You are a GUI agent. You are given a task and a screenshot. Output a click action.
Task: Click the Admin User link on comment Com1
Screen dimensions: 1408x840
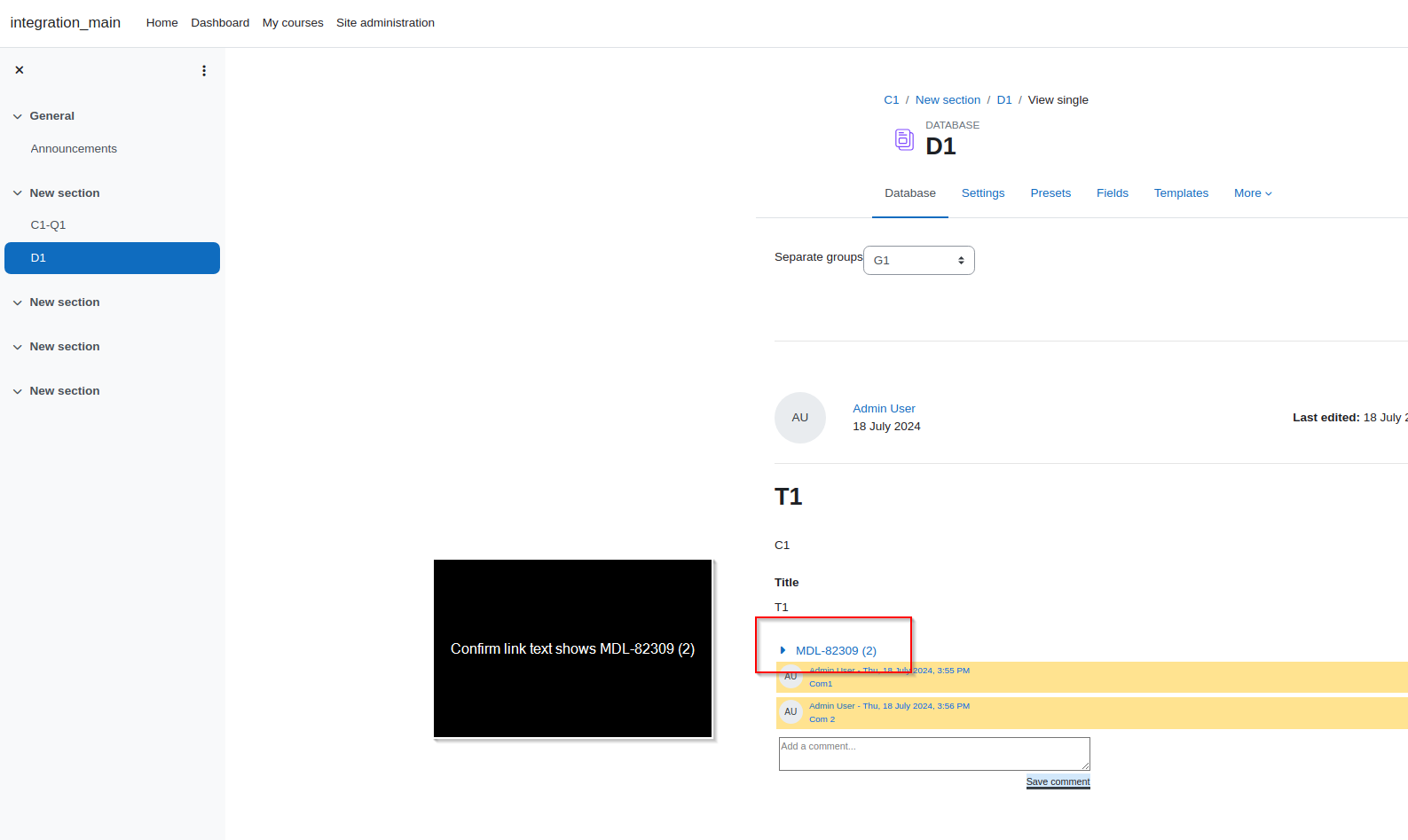pos(831,671)
